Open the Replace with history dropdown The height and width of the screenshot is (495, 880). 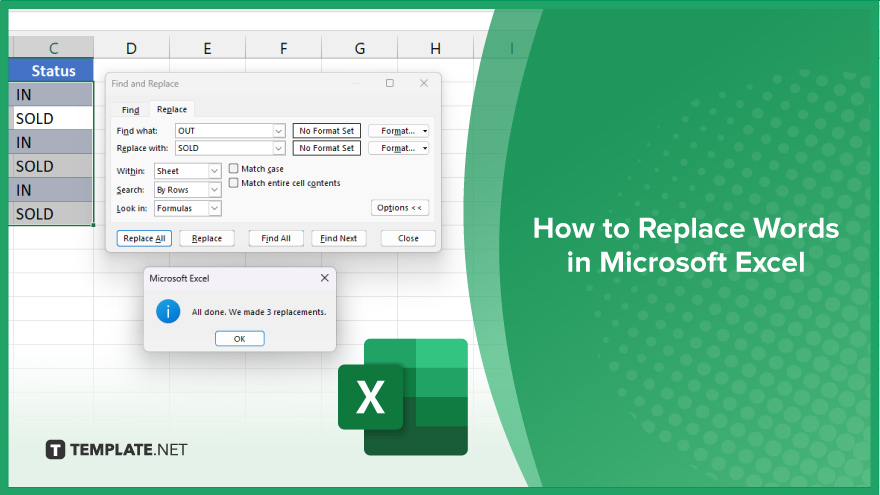tap(278, 148)
